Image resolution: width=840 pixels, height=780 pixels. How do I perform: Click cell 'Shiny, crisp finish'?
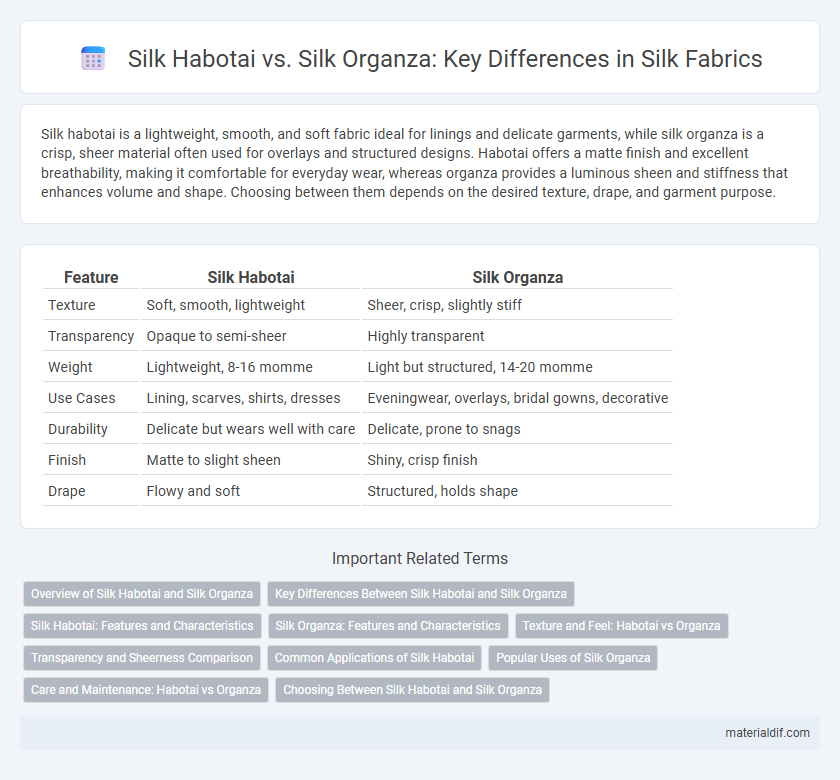point(518,460)
